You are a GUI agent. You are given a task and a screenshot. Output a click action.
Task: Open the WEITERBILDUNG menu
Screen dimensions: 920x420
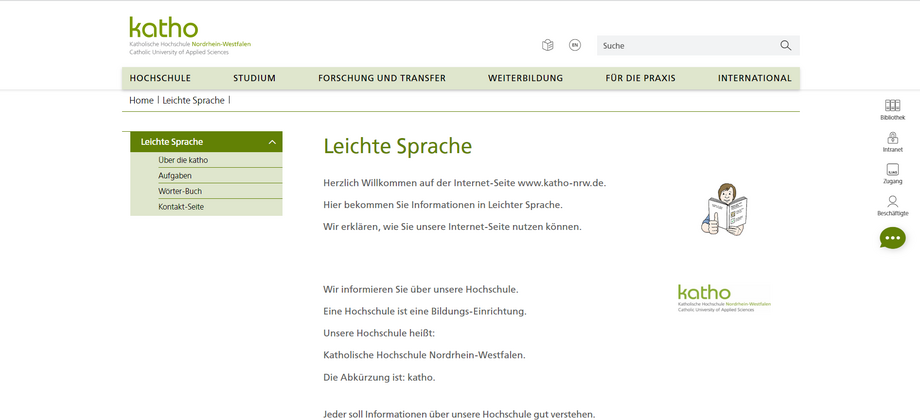click(525, 78)
